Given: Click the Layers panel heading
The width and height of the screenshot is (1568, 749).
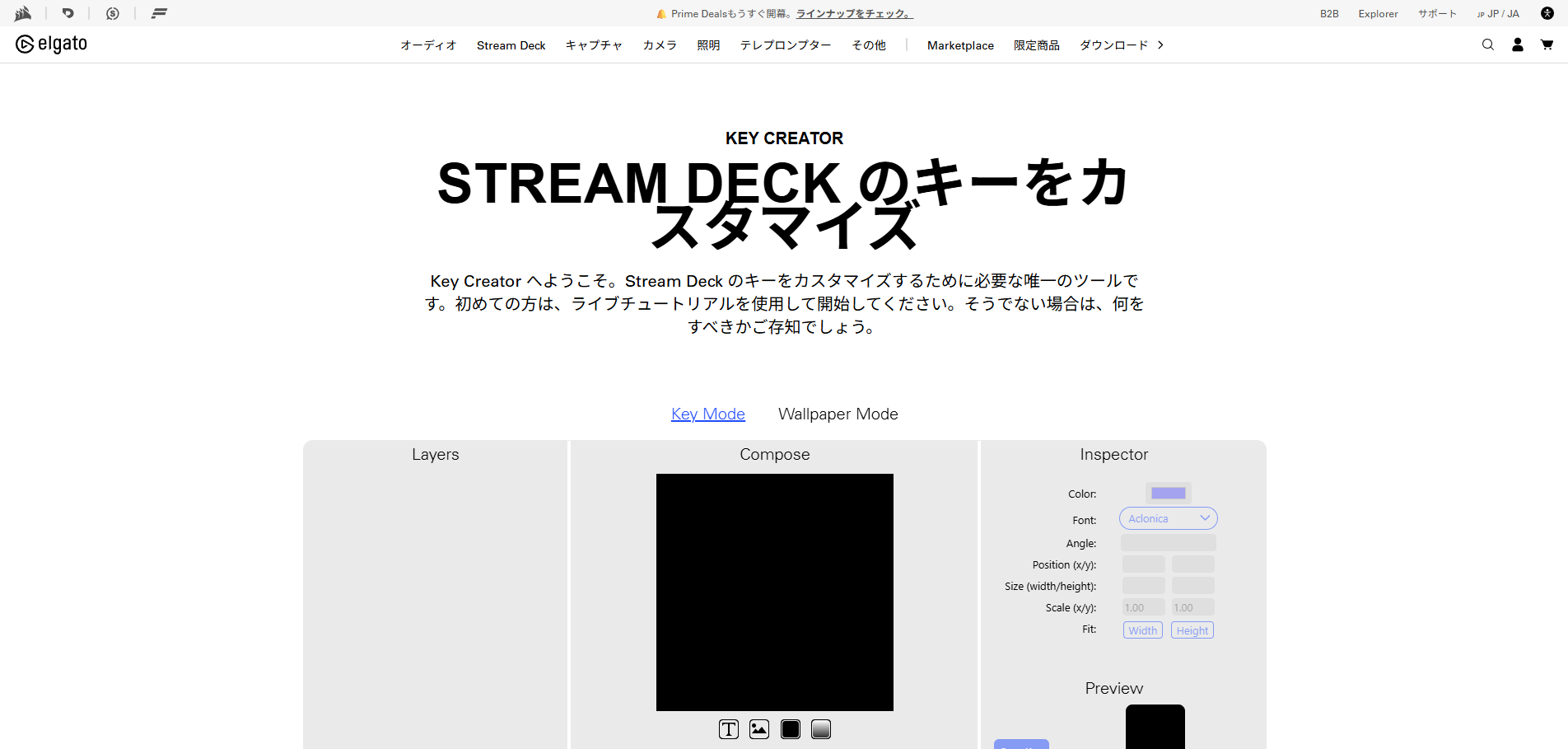Looking at the screenshot, I should tap(436, 454).
